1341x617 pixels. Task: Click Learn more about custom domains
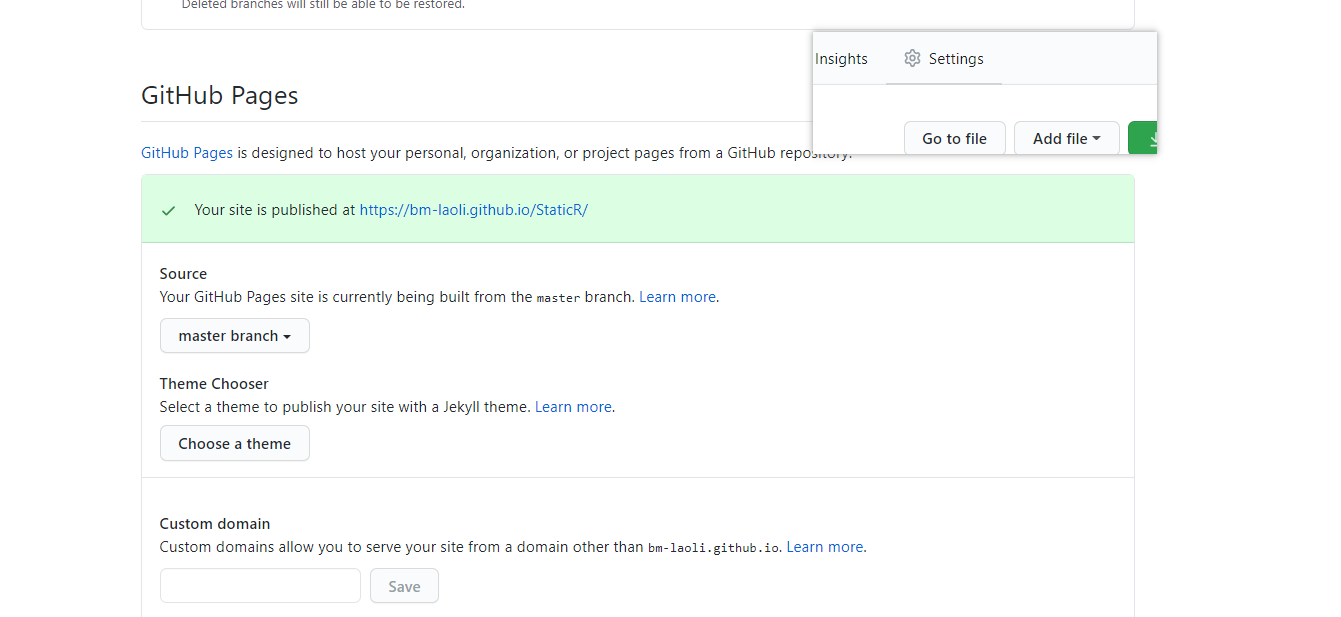click(824, 547)
